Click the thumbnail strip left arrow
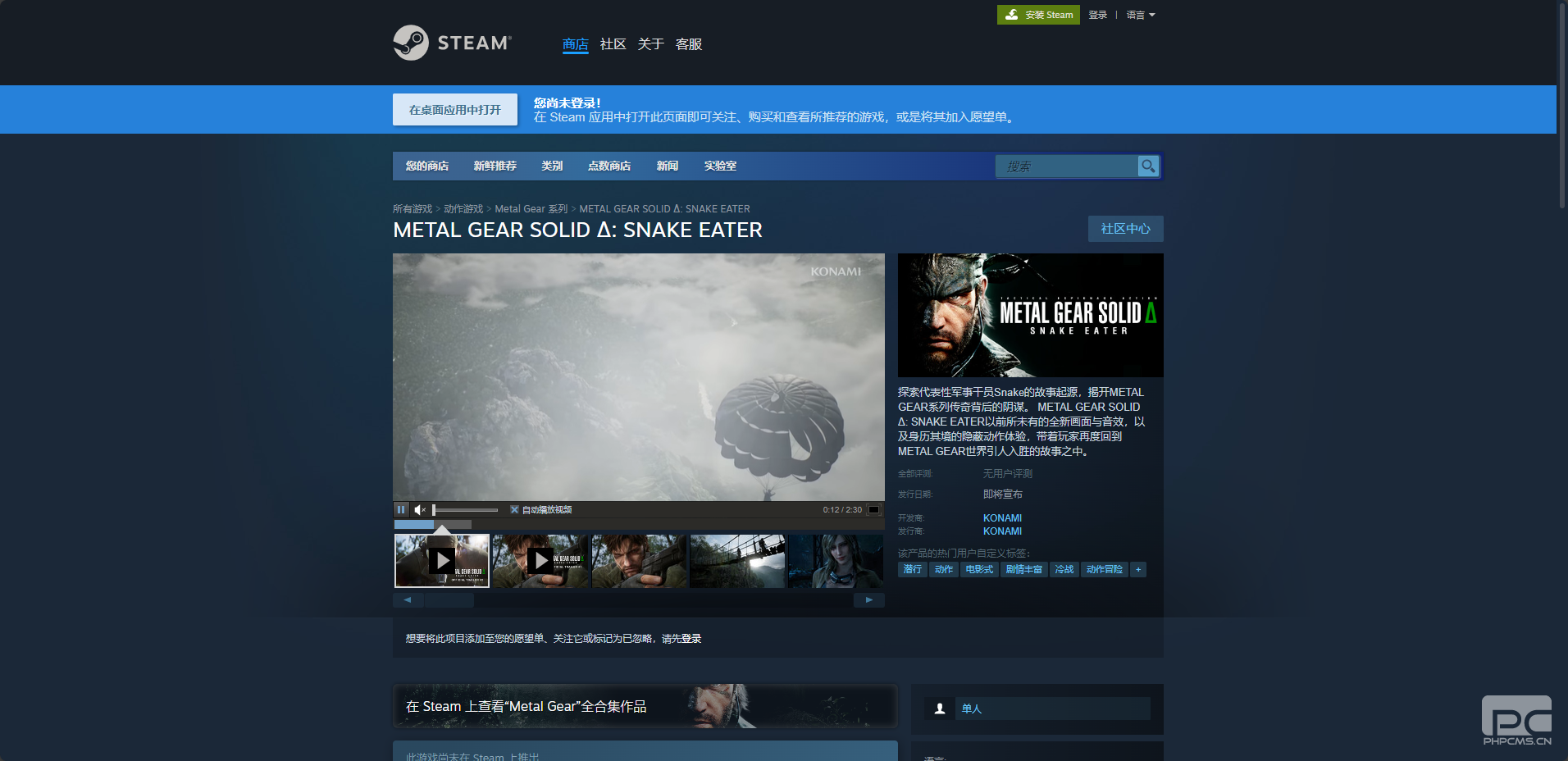 tap(408, 600)
